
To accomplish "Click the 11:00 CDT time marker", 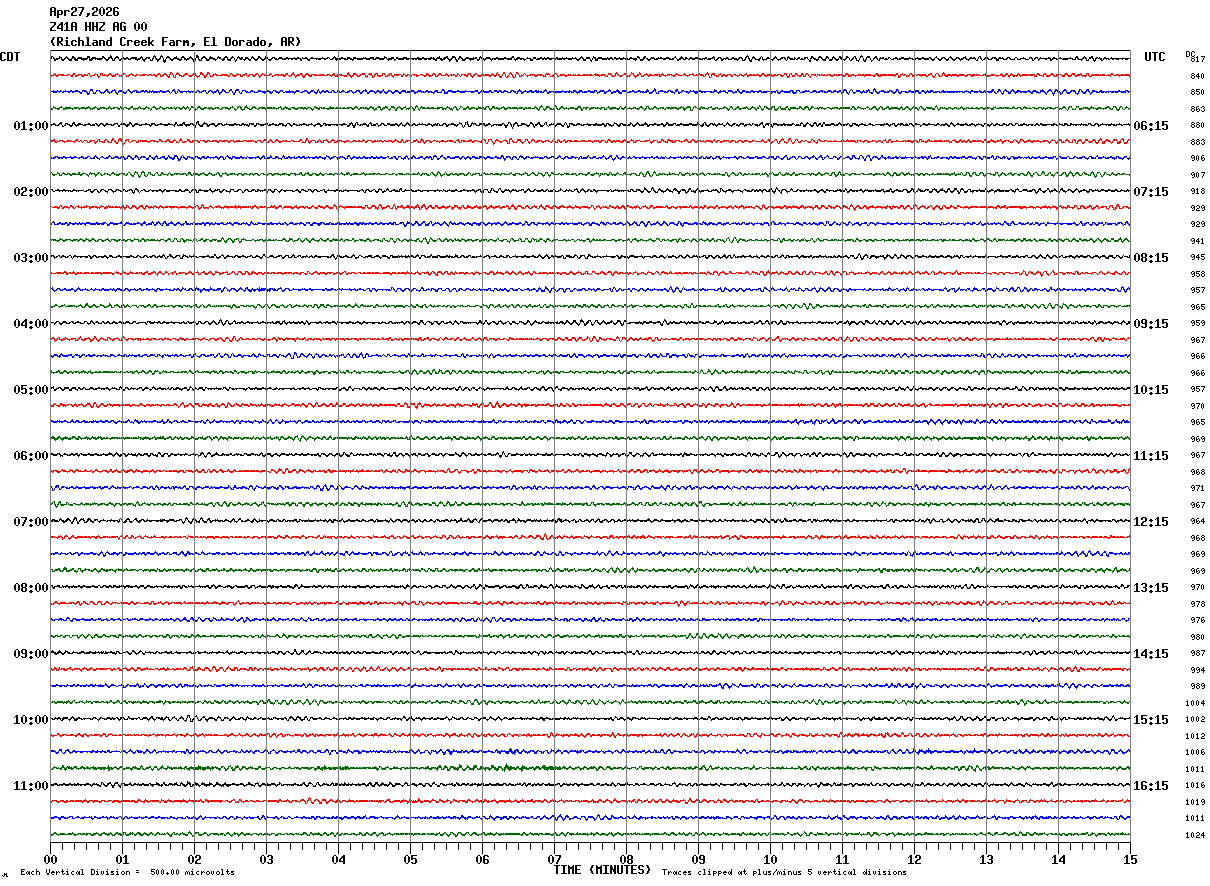I will [30, 786].
